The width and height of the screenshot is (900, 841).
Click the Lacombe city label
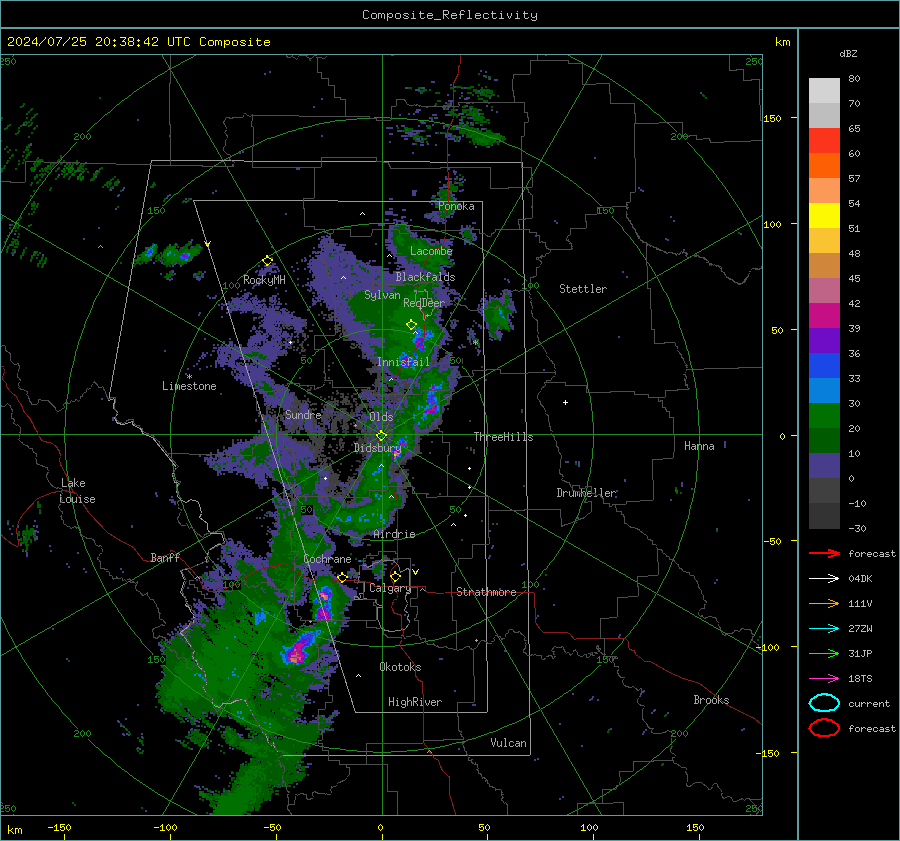click(x=431, y=251)
